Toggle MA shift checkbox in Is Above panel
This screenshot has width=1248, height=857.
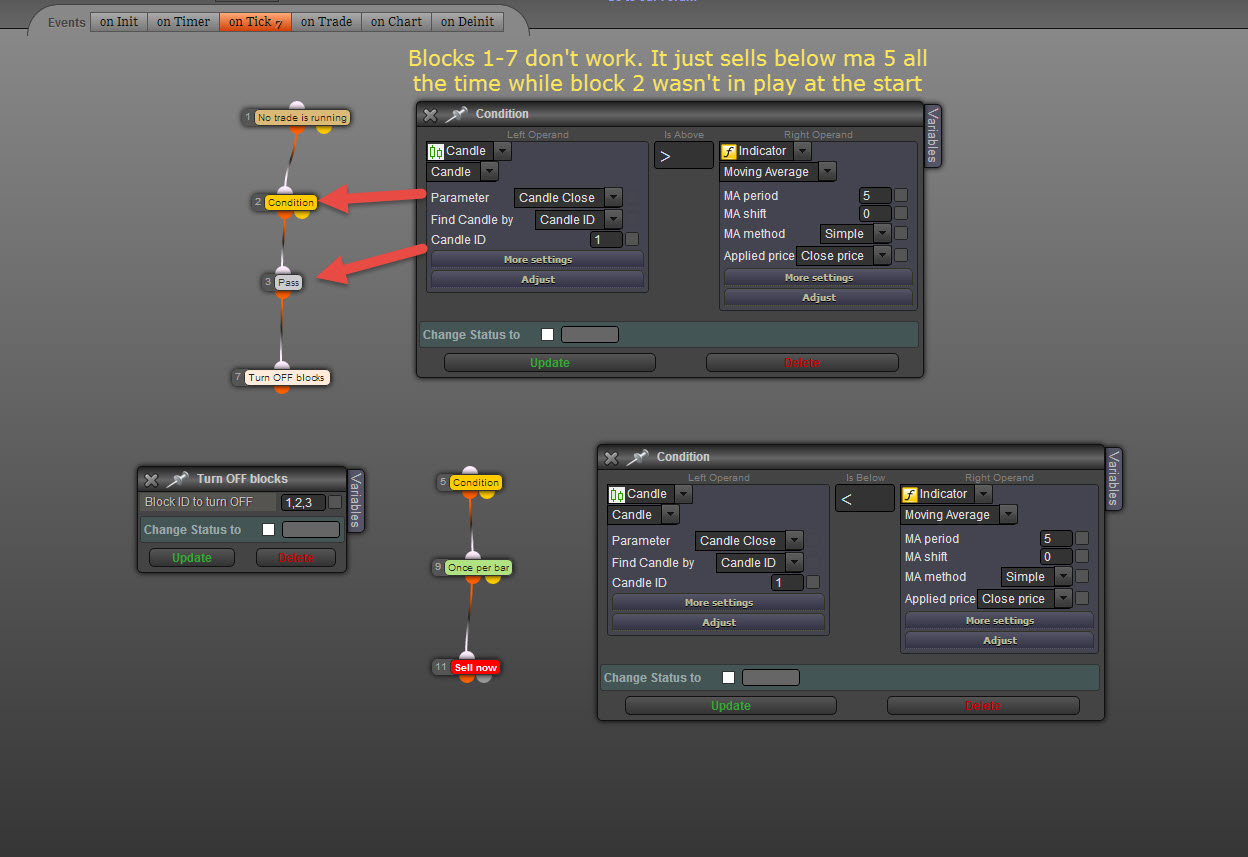coord(901,213)
